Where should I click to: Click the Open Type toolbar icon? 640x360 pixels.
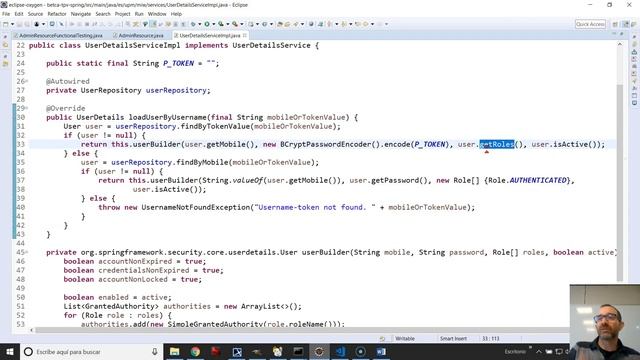tap(280, 24)
